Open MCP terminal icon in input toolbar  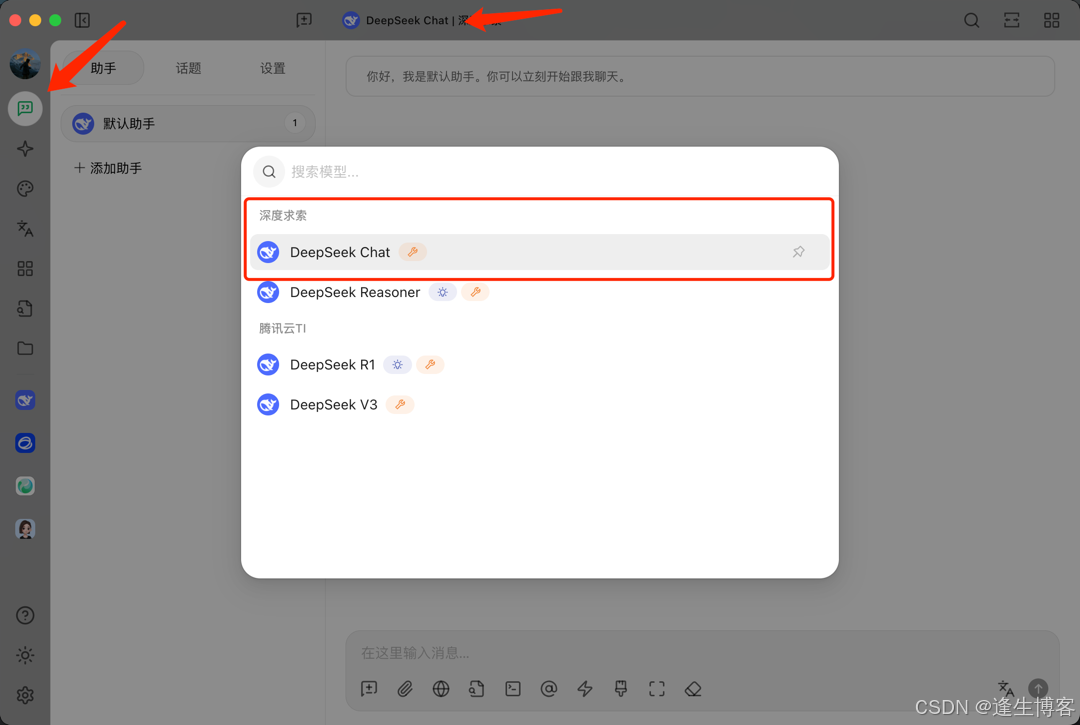pos(513,689)
